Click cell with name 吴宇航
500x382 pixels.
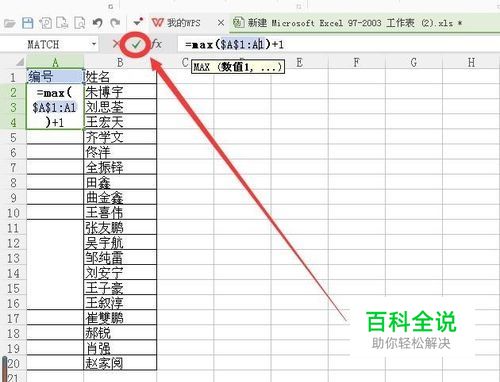(x=120, y=242)
